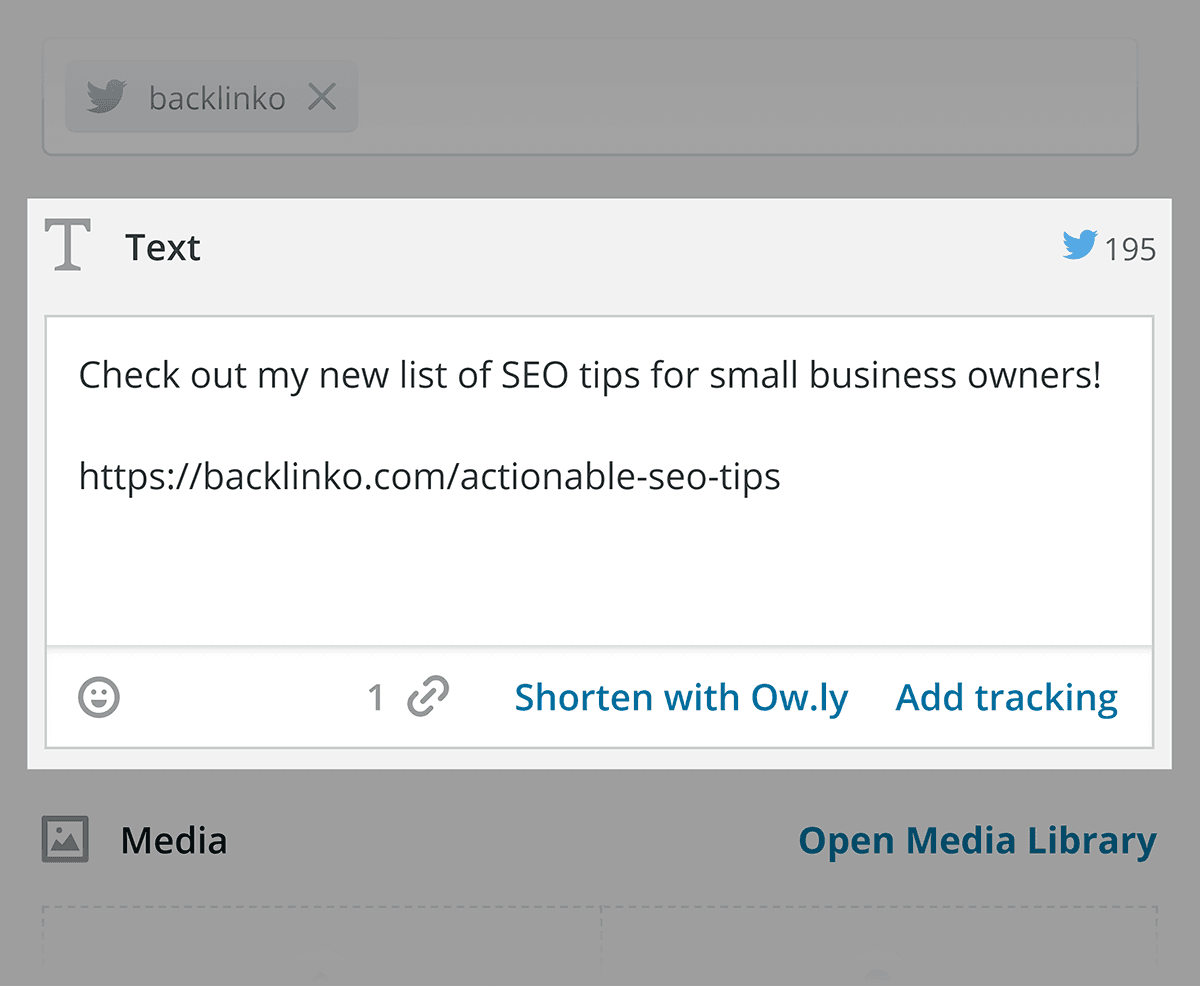The image size is (1200, 986).
Task: Click the Media picture icon
Action: 65,839
